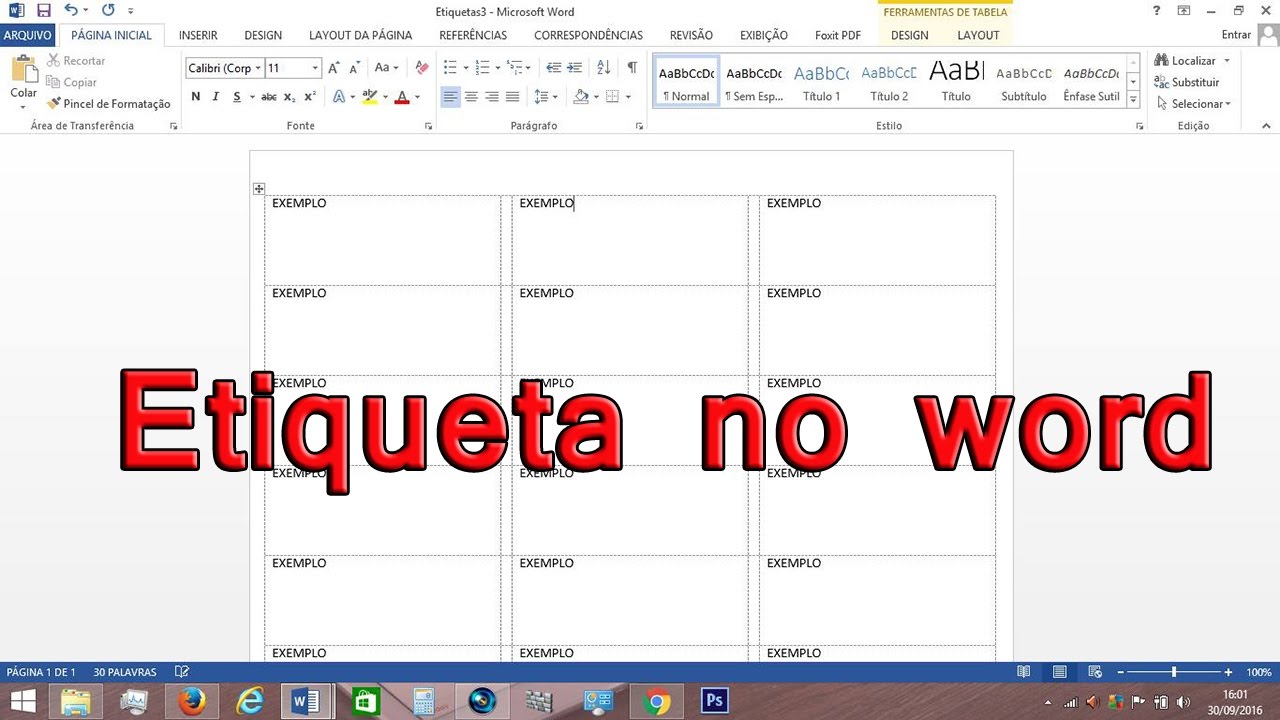Image resolution: width=1280 pixels, height=720 pixels.
Task: Switch to the CORRESPONDÊNCIAS tab
Action: [x=588, y=35]
